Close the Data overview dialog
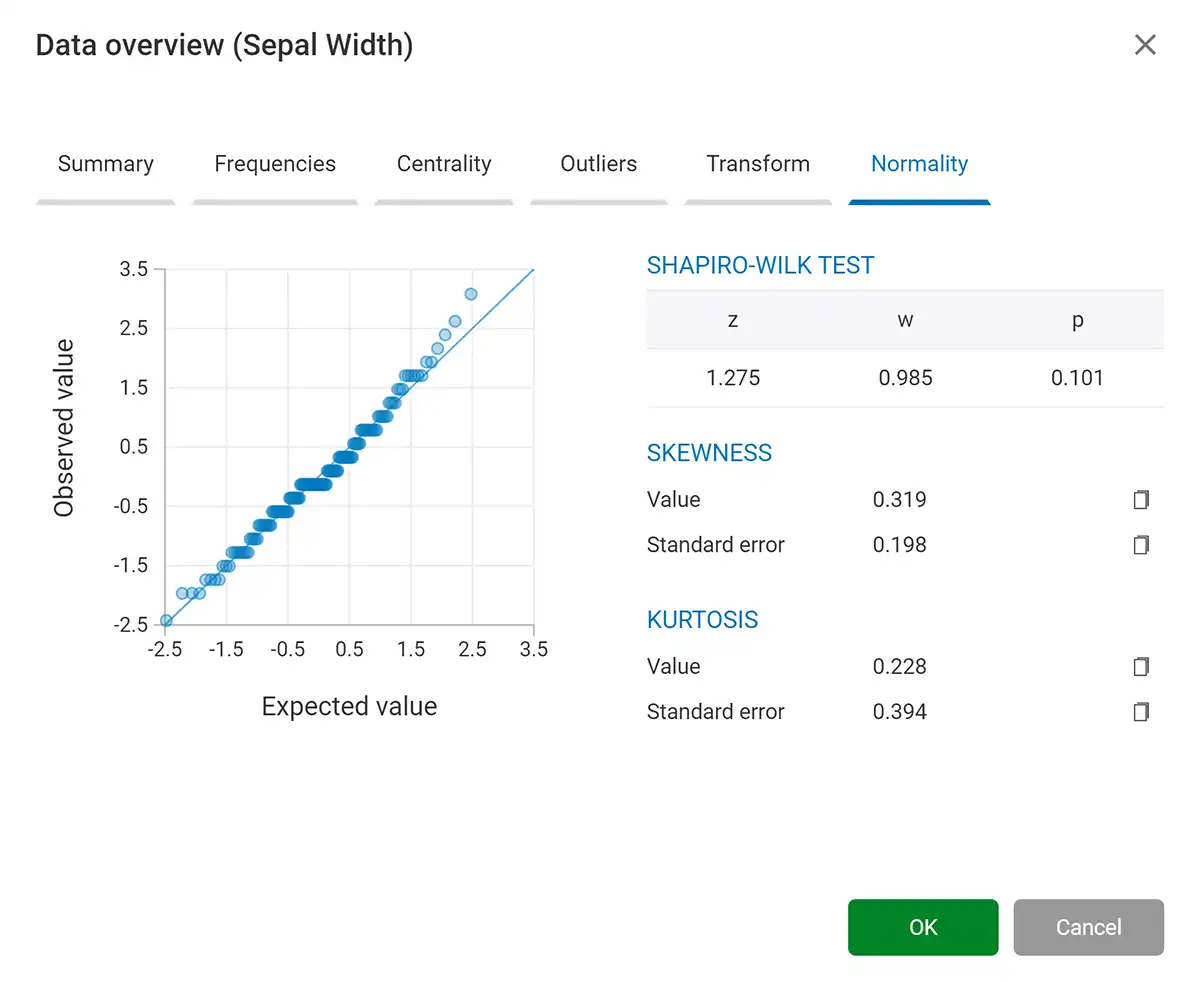The image size is (1200, 982). (1145, 45)
